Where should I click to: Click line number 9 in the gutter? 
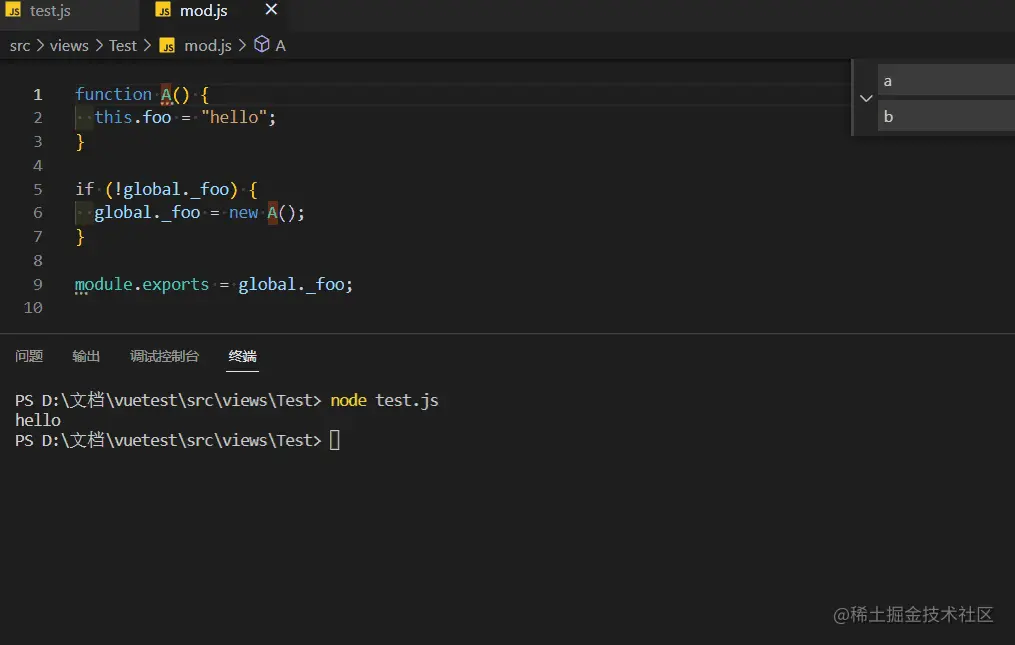(38, 284)
